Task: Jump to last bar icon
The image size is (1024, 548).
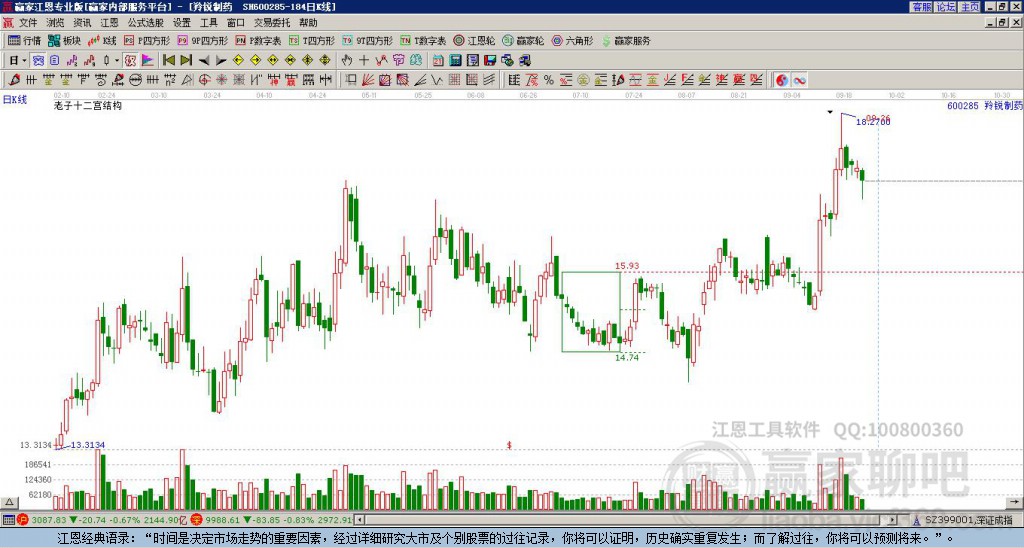Action: click(x=186, y=61)
